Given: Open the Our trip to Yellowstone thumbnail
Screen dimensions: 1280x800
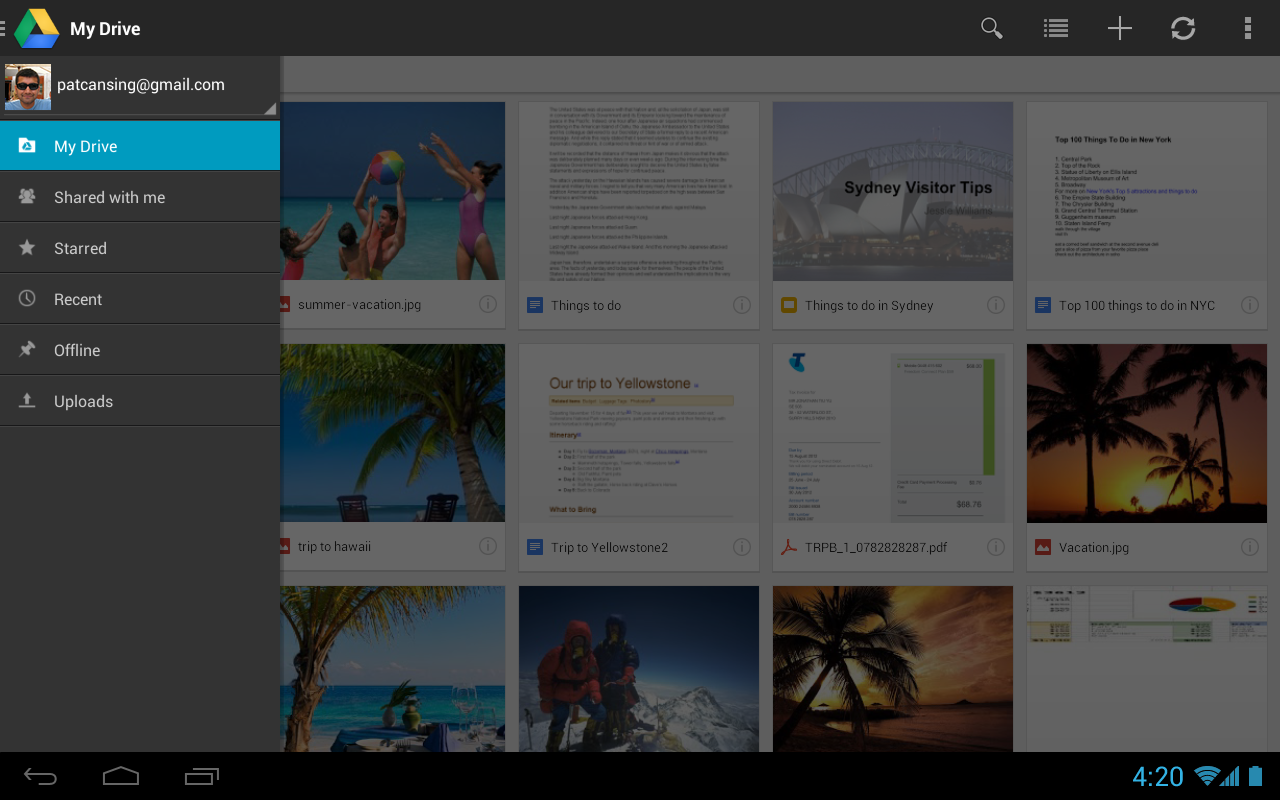Looking at the screenshot, I should coord(639,433).
